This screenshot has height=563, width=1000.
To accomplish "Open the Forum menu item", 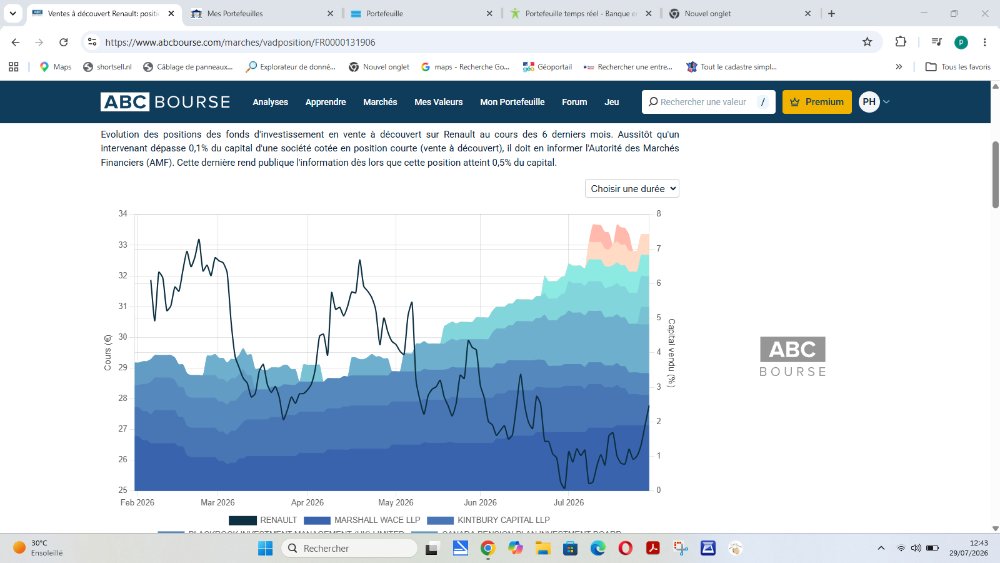I will pyautogui.click(x=574, y=102).
